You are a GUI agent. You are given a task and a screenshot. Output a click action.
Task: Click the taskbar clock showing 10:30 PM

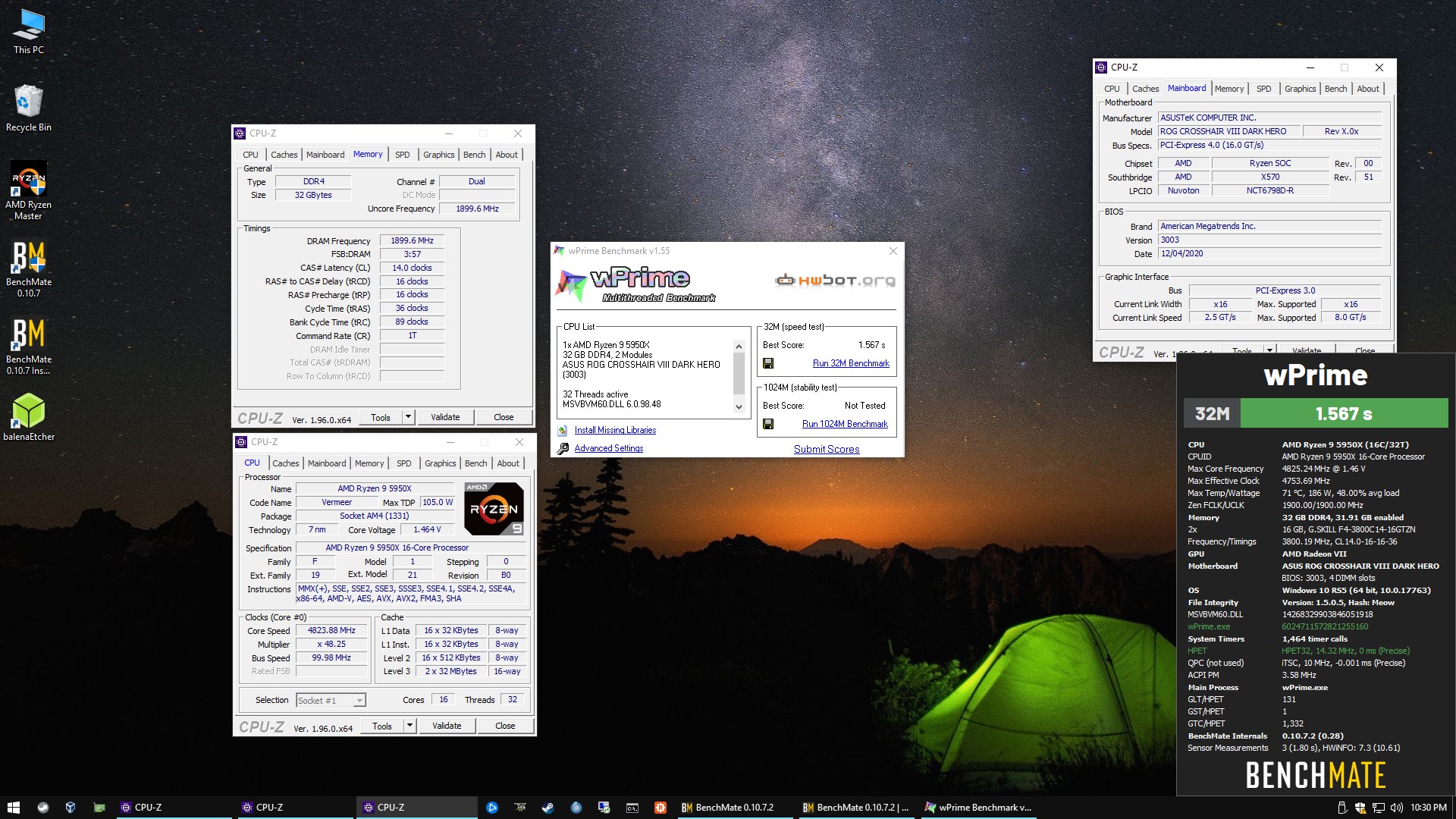pos(1429,808)
